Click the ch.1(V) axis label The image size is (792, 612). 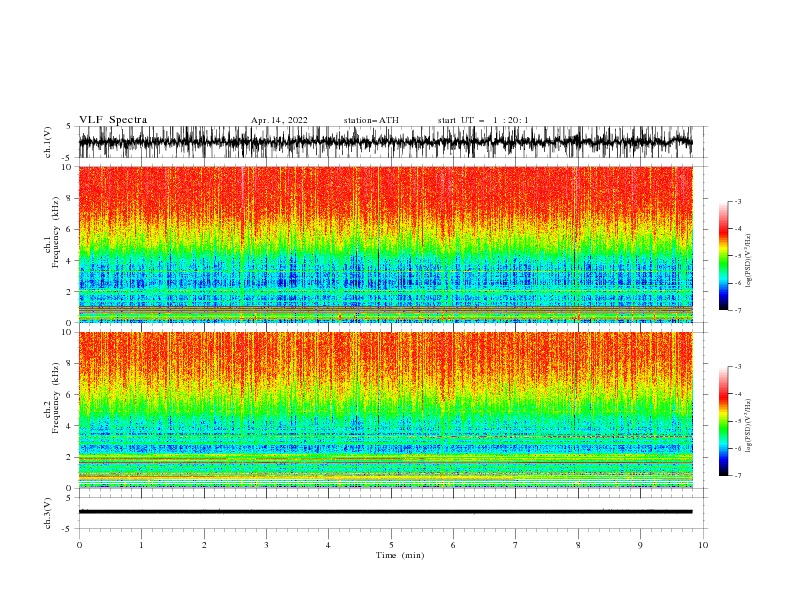click(48, 142)
